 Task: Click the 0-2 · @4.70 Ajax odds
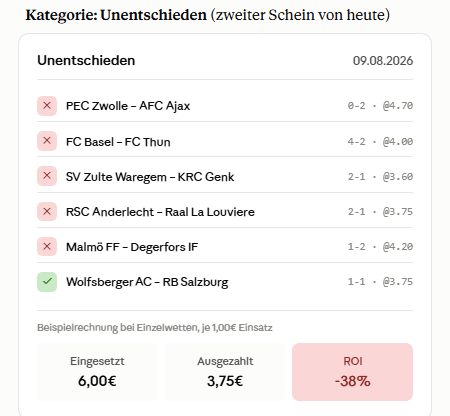[x=380, y=106]
